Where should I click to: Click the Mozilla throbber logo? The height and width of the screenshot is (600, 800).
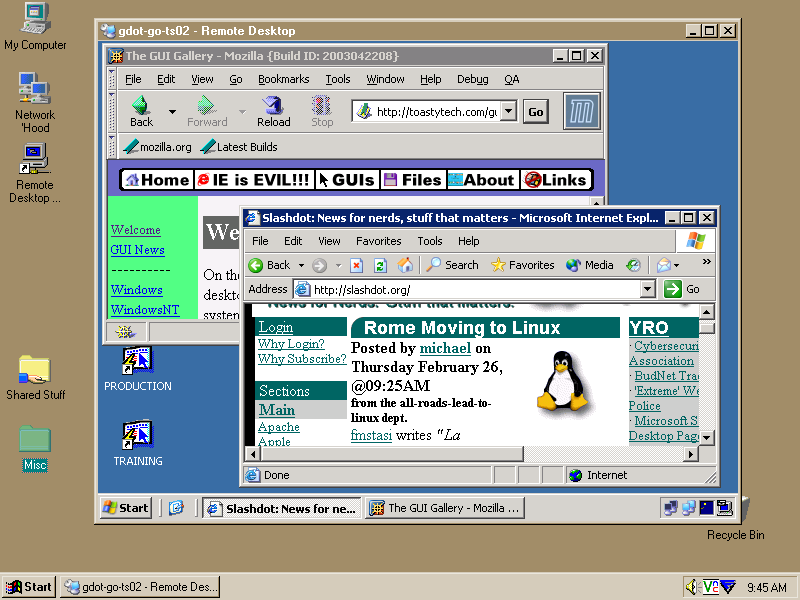point(582,111)
